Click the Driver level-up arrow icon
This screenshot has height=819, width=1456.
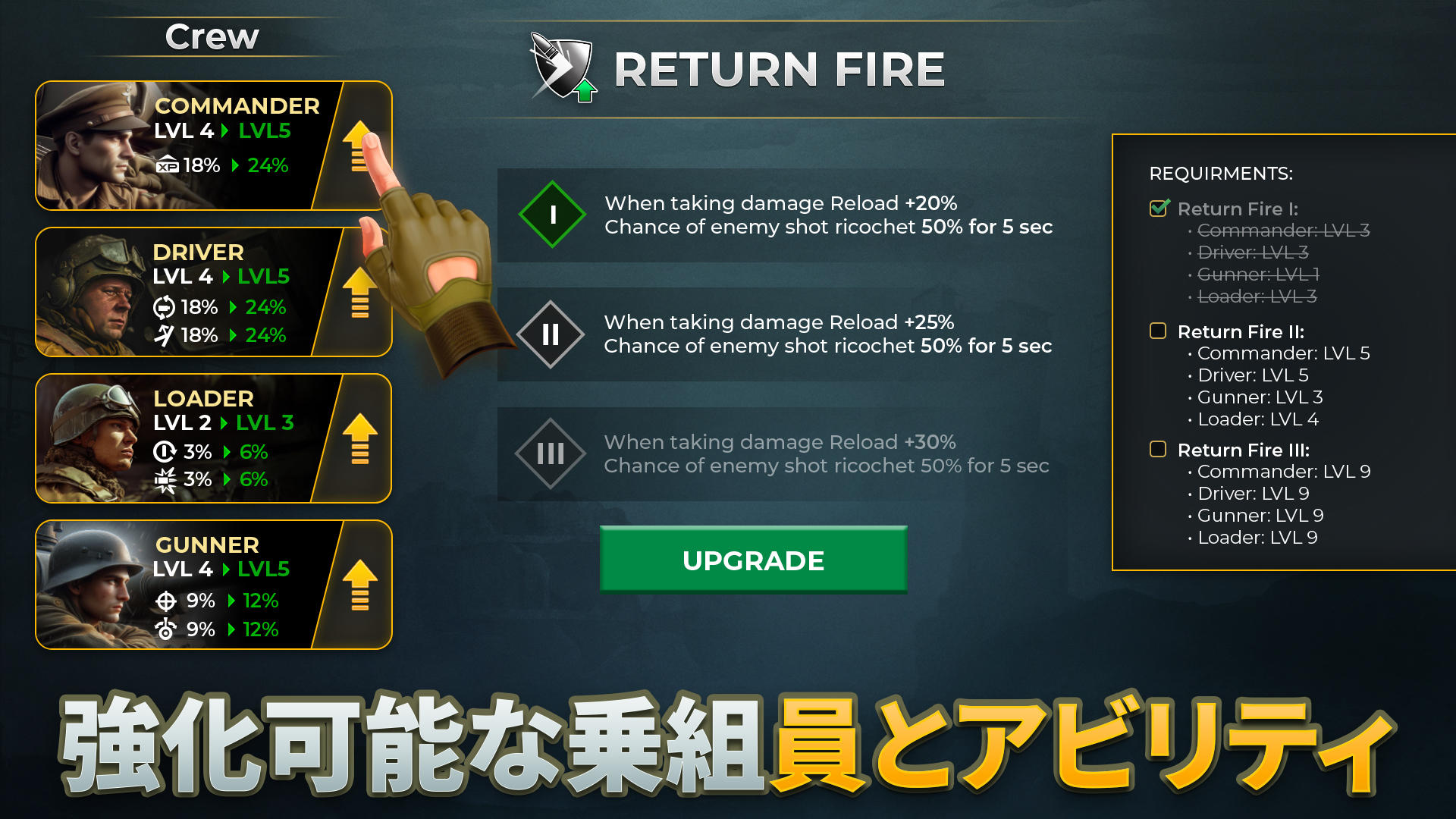pyautogui.click(x=359, y=292)
